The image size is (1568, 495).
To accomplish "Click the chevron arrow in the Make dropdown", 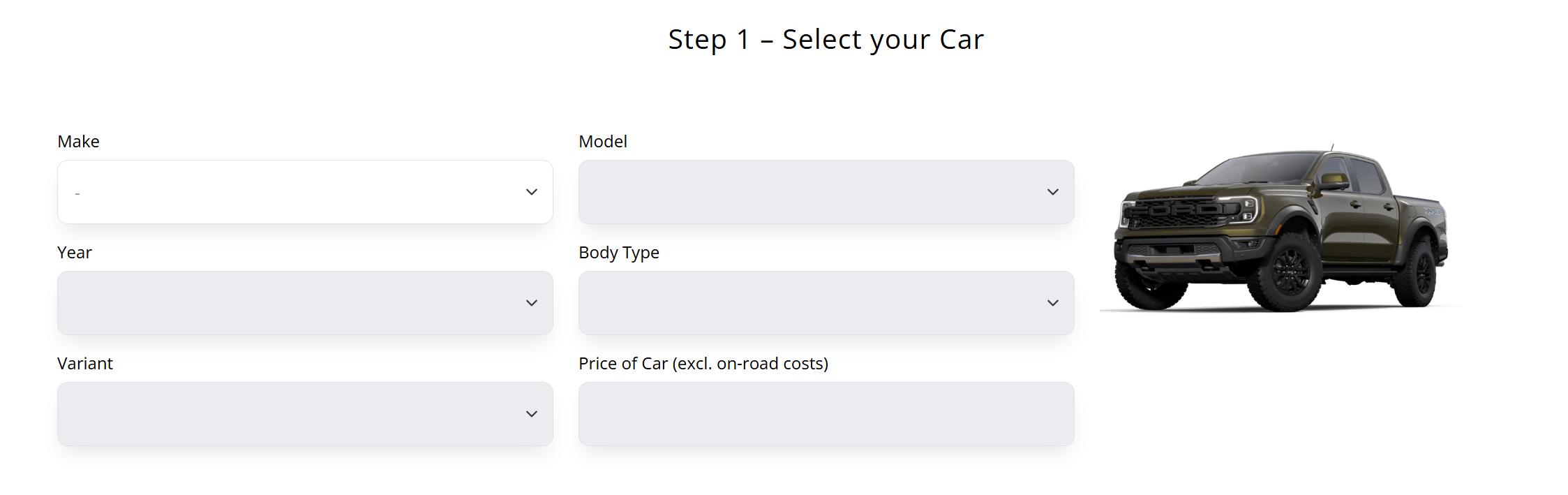I will click(532, 192).
